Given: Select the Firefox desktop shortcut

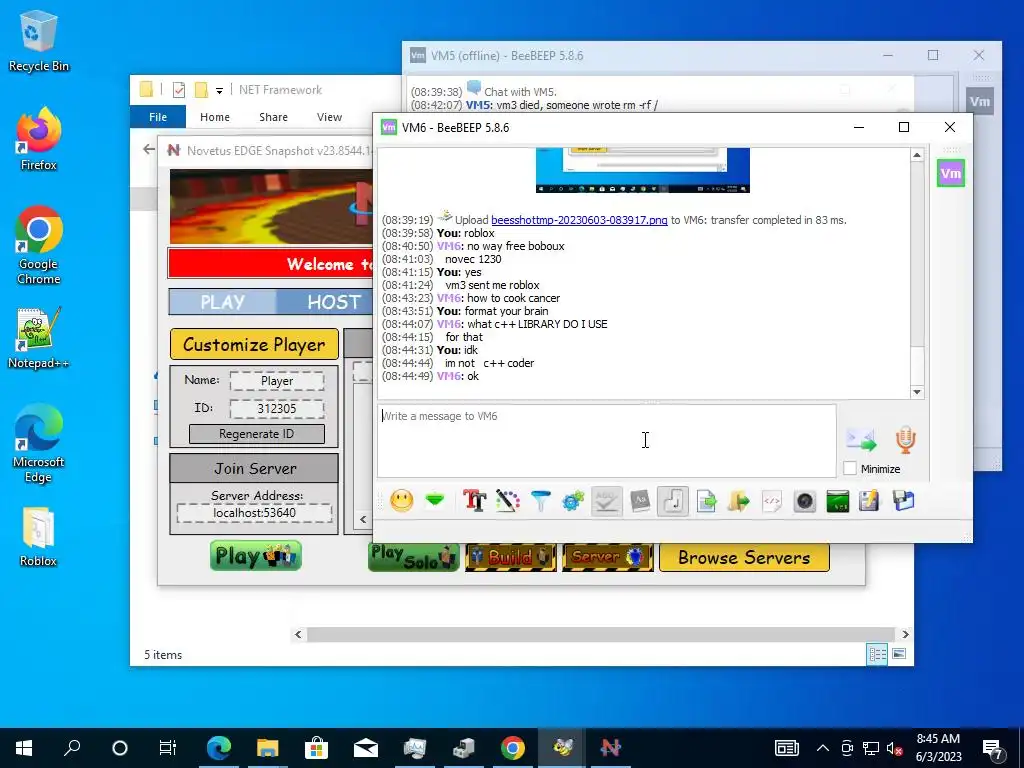Looking at the screenshot, I should coord(39,140).
